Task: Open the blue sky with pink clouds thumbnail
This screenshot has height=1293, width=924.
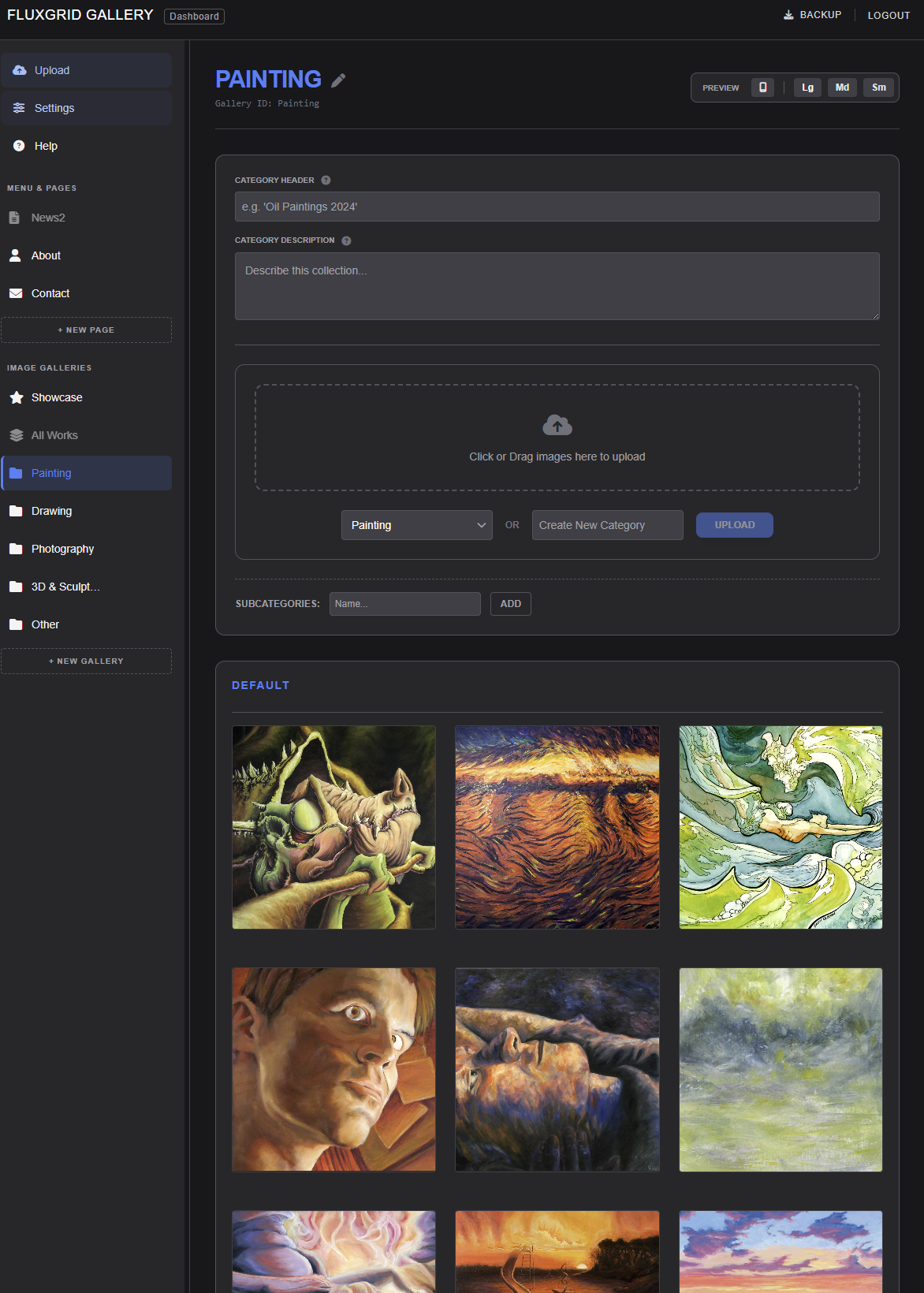Action: (x=781, y=1252)
